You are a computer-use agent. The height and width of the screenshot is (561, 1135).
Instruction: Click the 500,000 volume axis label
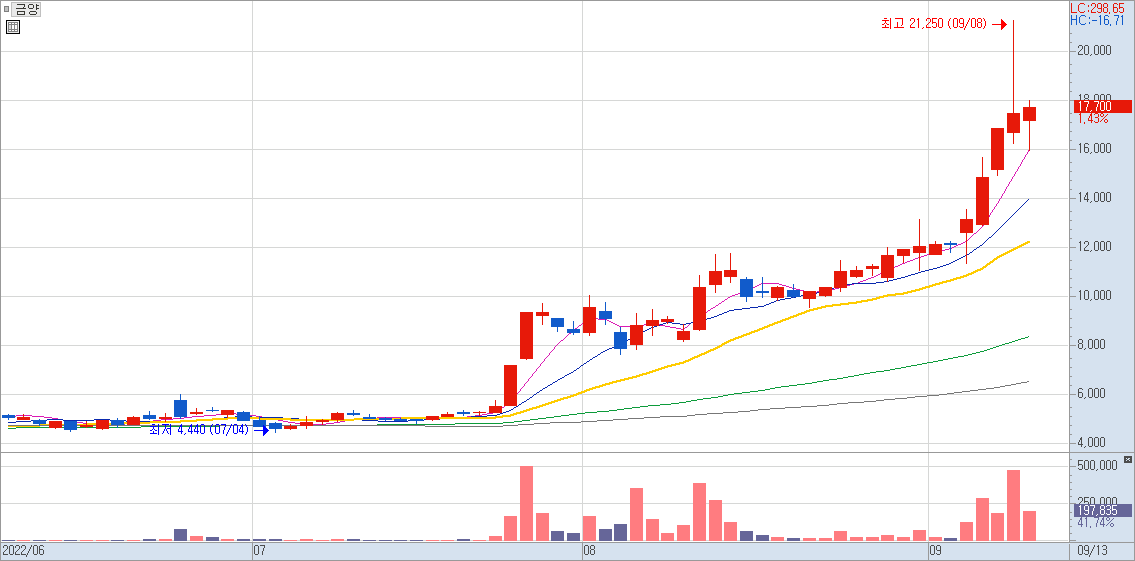coord(1097,465)
